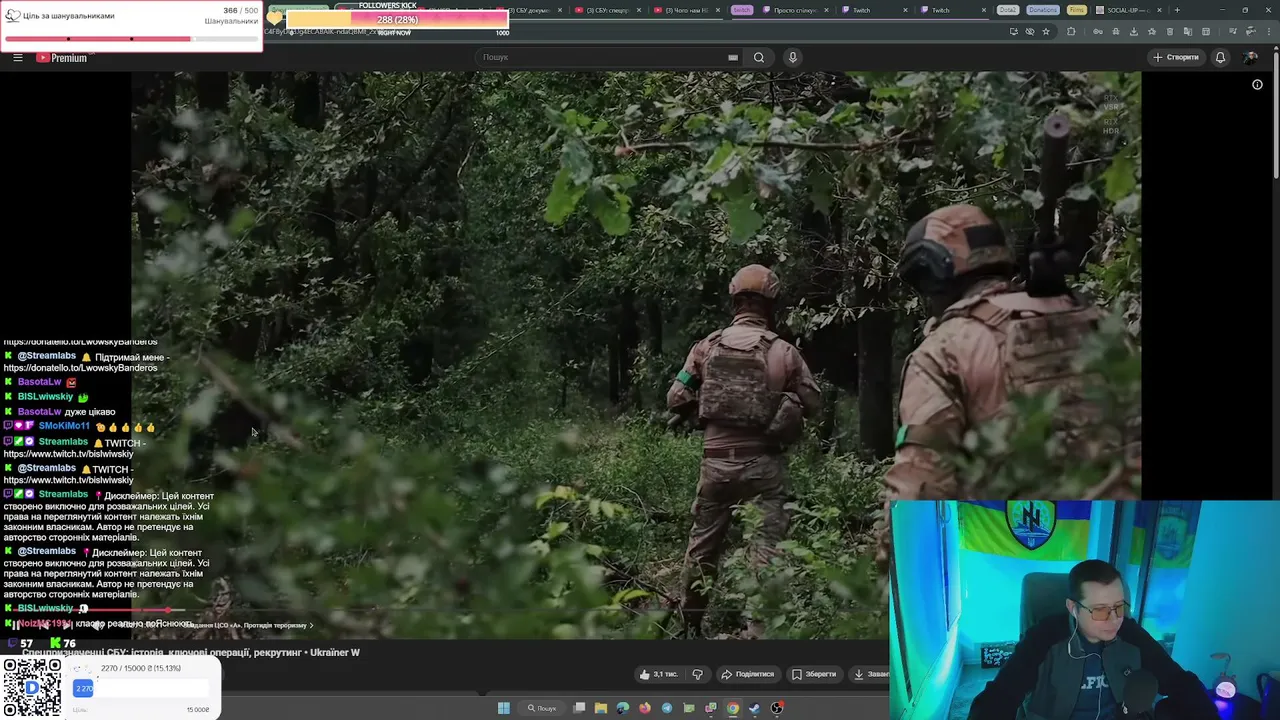Click donation goal bar showing 2270
The height and width of the screenshot is (720, 1280).
point(141,688)
